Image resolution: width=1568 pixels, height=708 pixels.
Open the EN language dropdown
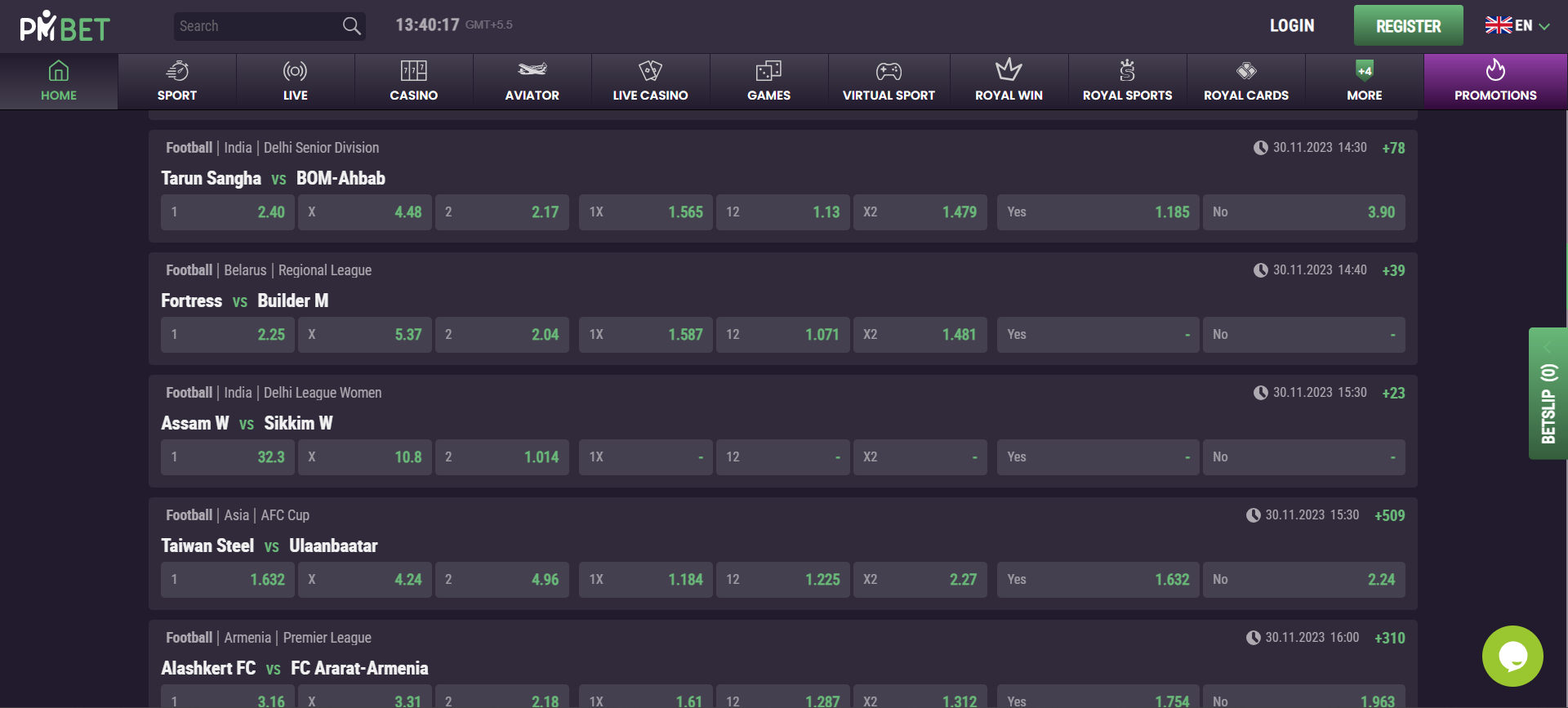(x=1517, y=26)
